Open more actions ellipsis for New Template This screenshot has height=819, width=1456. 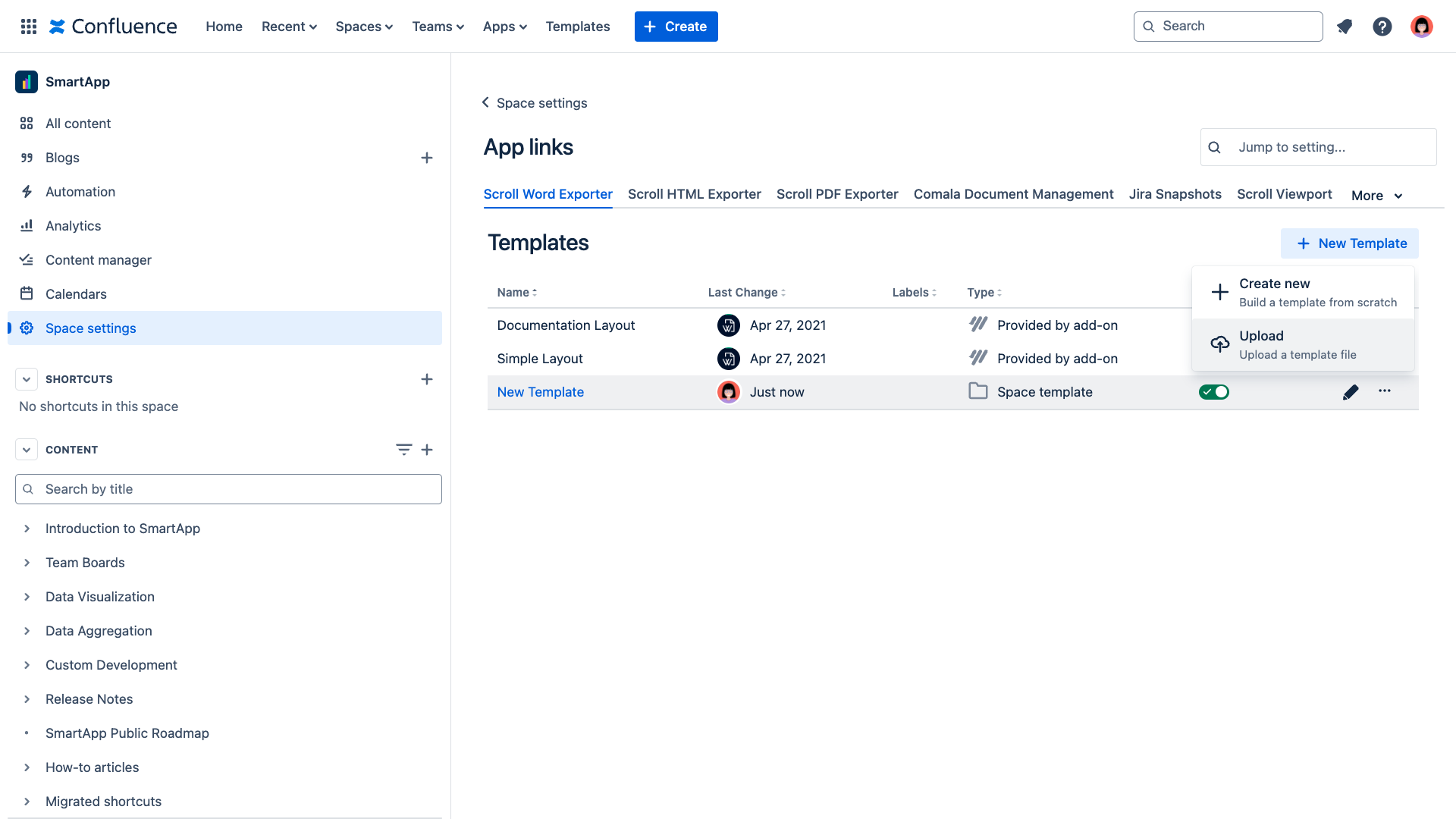click(1385, 391)
